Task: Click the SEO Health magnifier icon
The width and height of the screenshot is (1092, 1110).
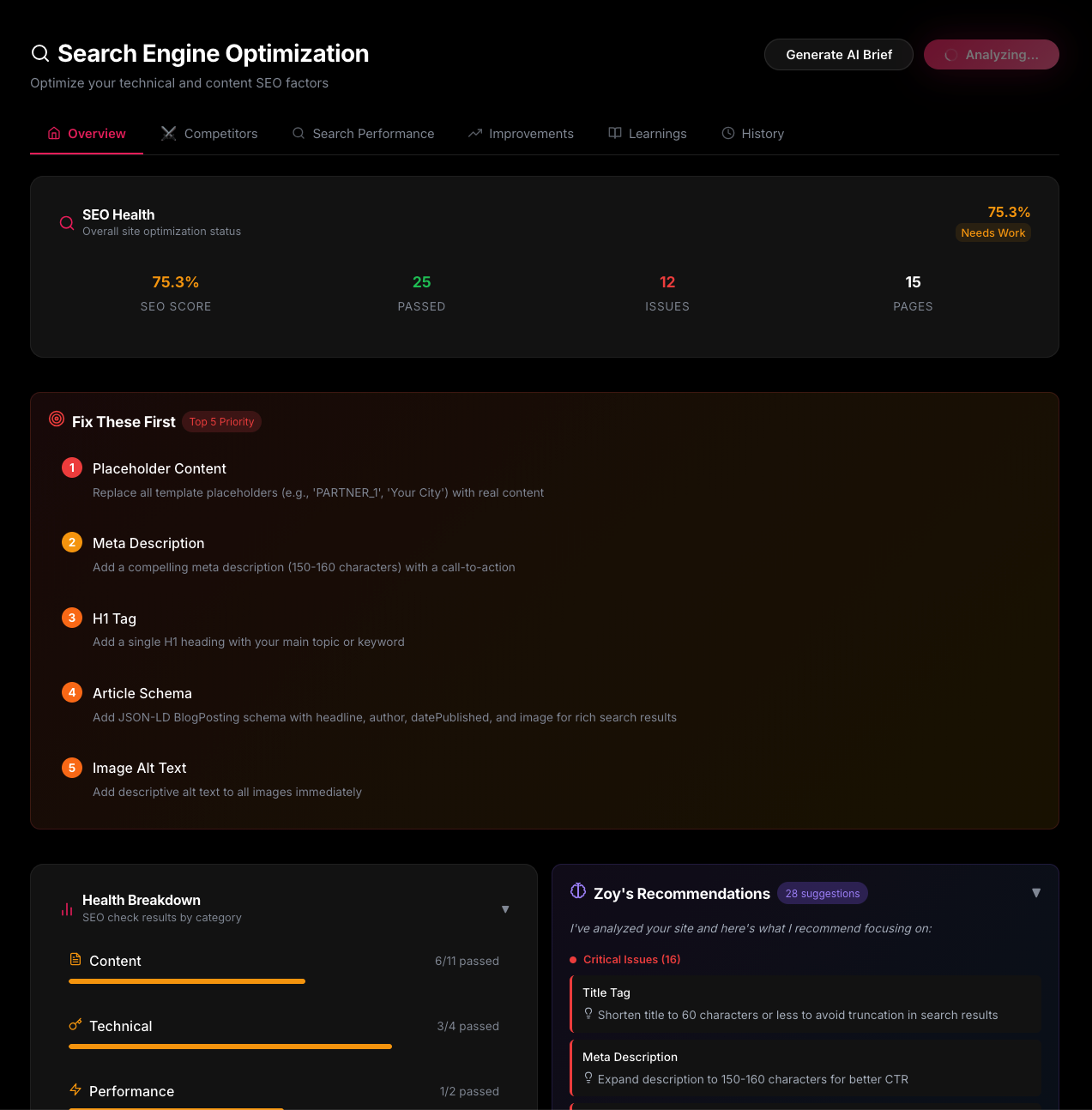Action: (x=66, y=222)
